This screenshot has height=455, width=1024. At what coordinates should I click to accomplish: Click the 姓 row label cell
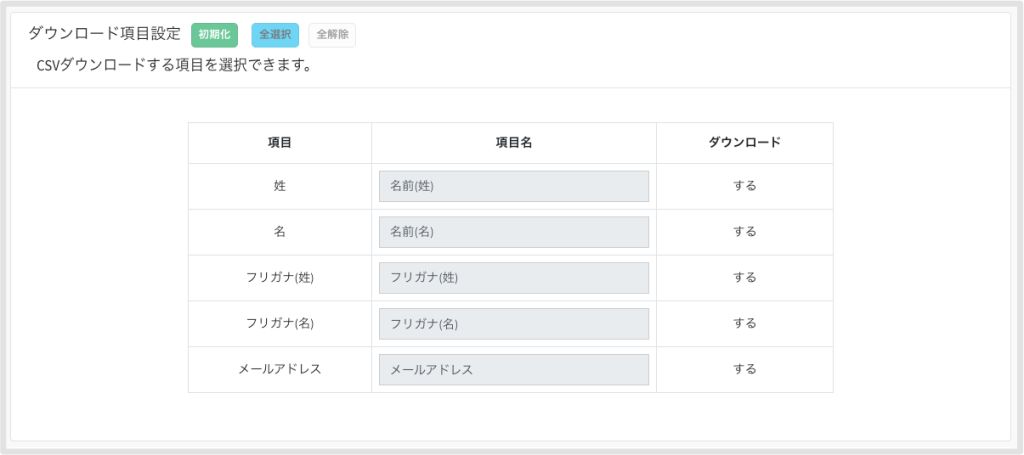[280, 186]
